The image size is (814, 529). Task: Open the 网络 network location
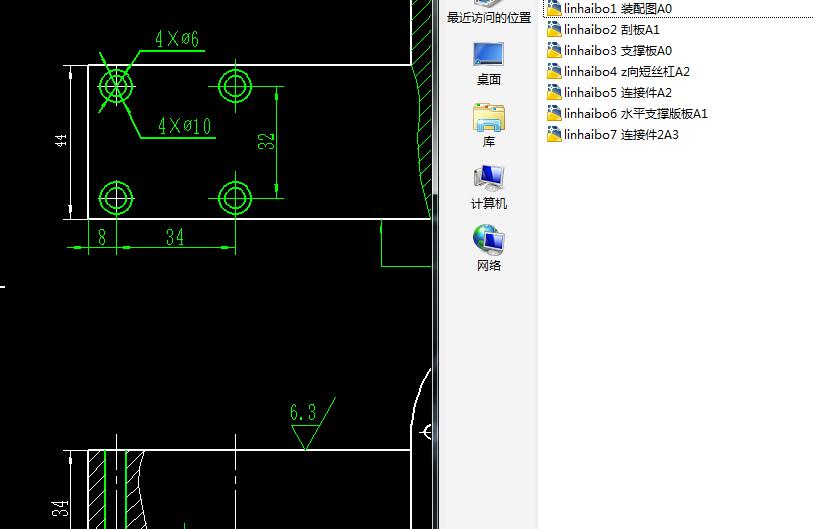[x=489, y=249]
